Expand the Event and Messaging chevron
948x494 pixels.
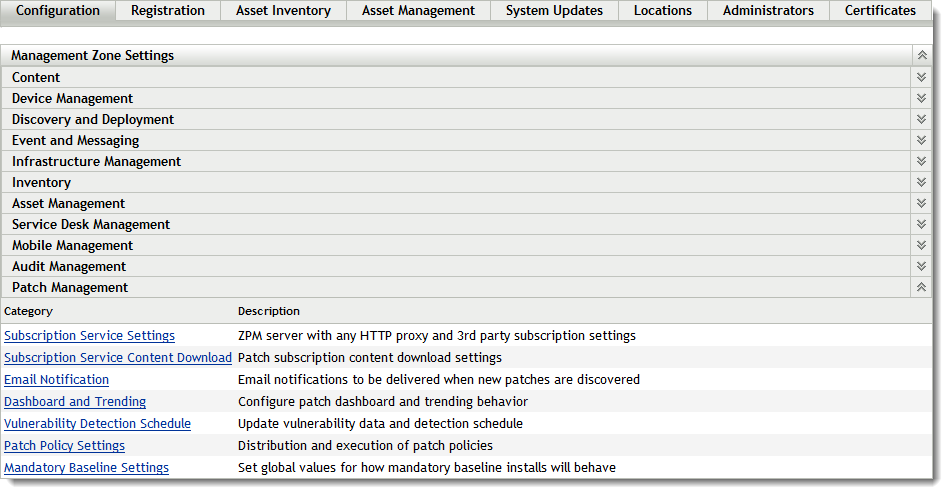(921, 140)
